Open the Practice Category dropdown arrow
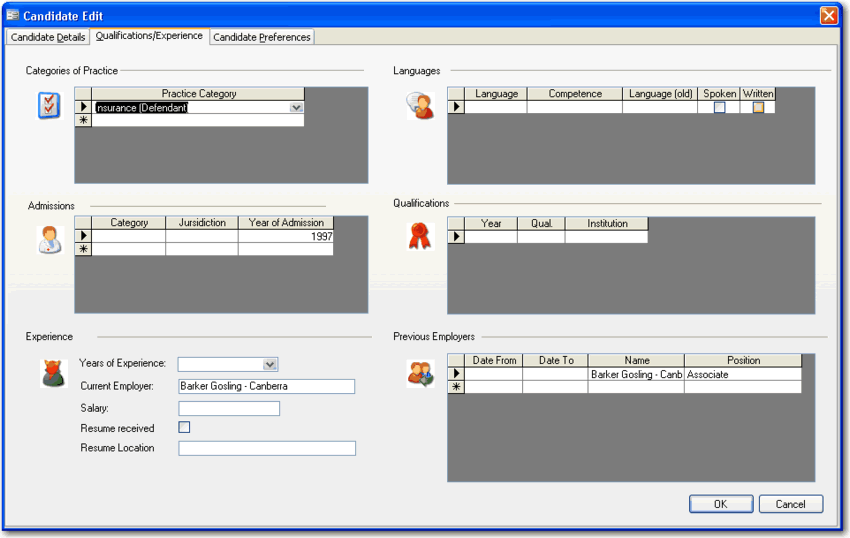The image size is (850, 538). (x=296, y=107)
